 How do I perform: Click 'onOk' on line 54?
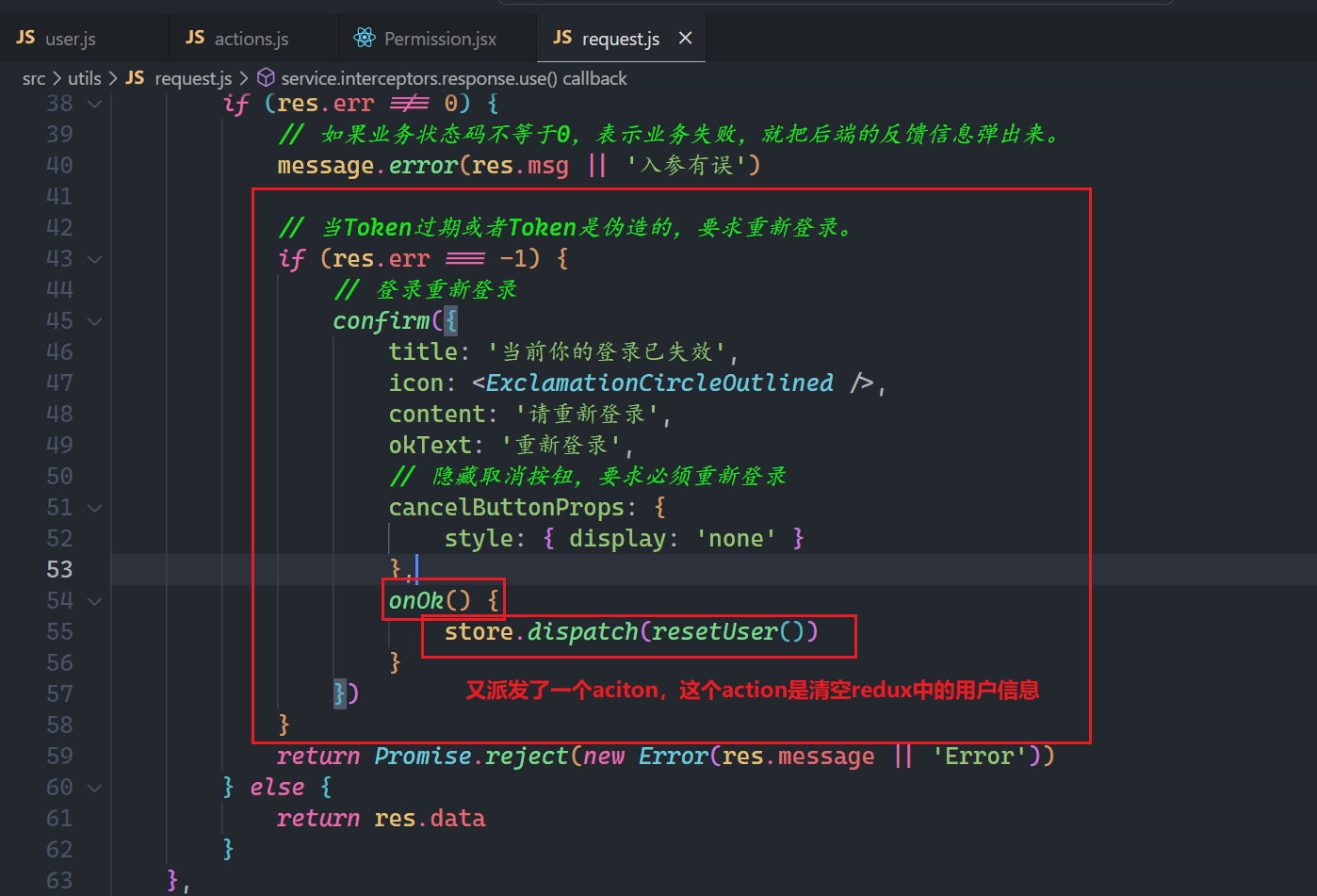pos(415,601)
